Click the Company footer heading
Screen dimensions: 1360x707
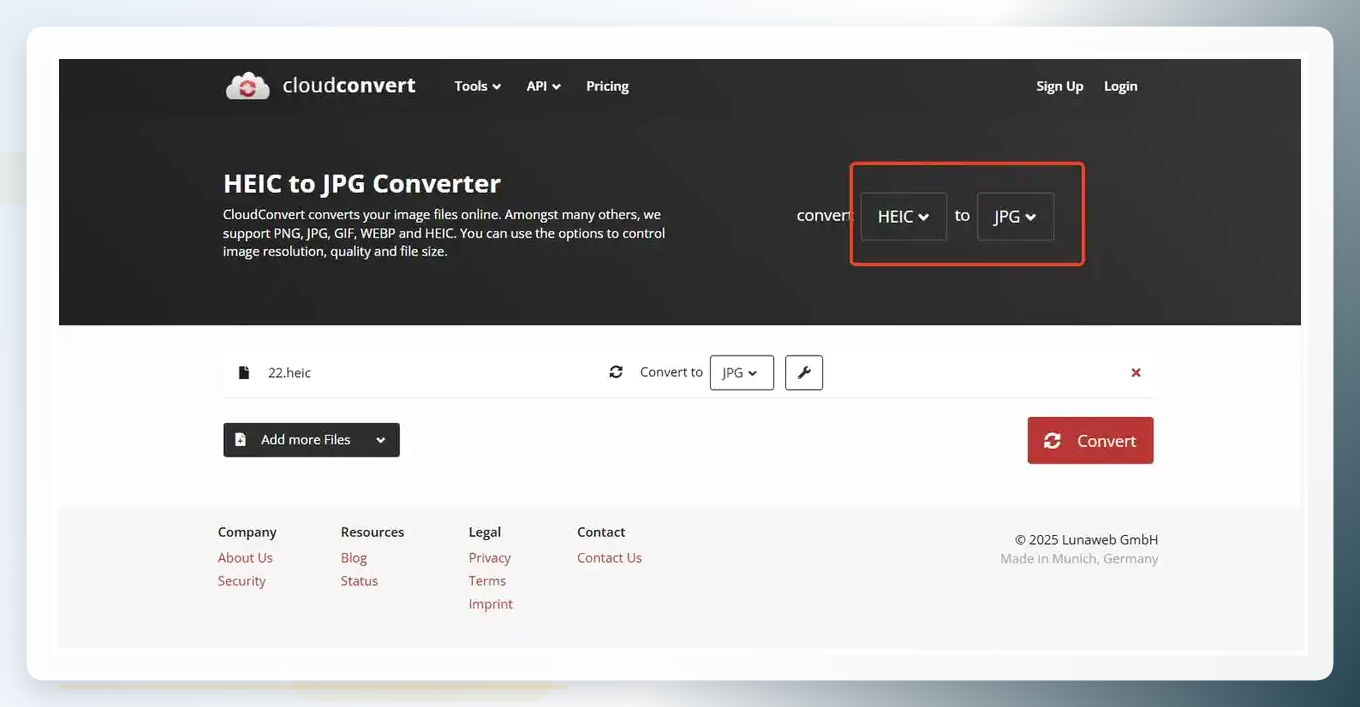247,532
